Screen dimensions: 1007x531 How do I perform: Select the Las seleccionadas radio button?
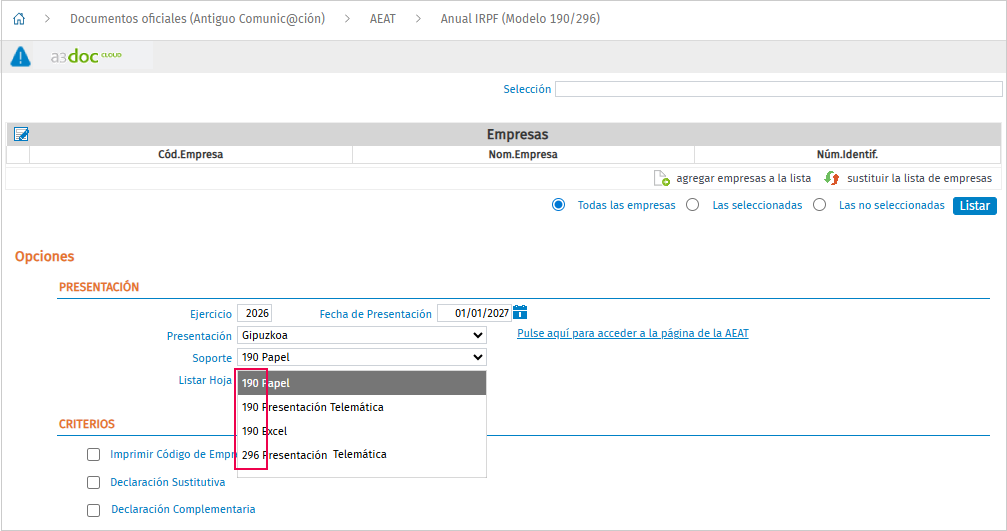pos(692,205)
